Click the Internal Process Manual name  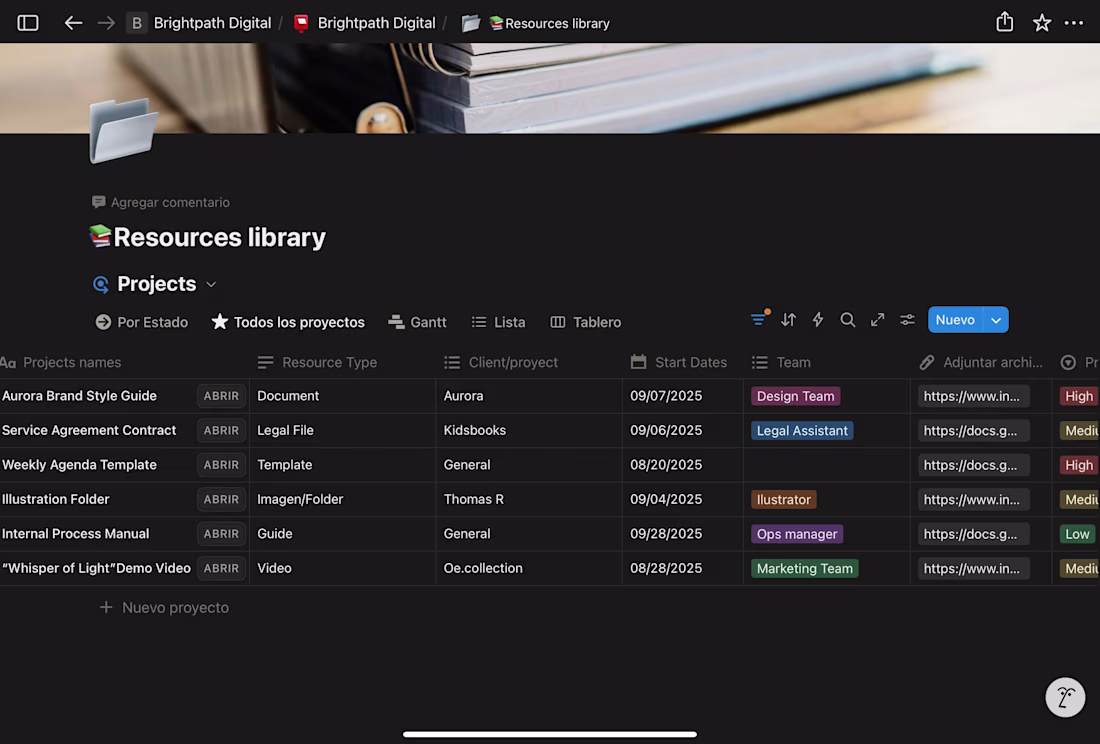click(x=76, y=534)
